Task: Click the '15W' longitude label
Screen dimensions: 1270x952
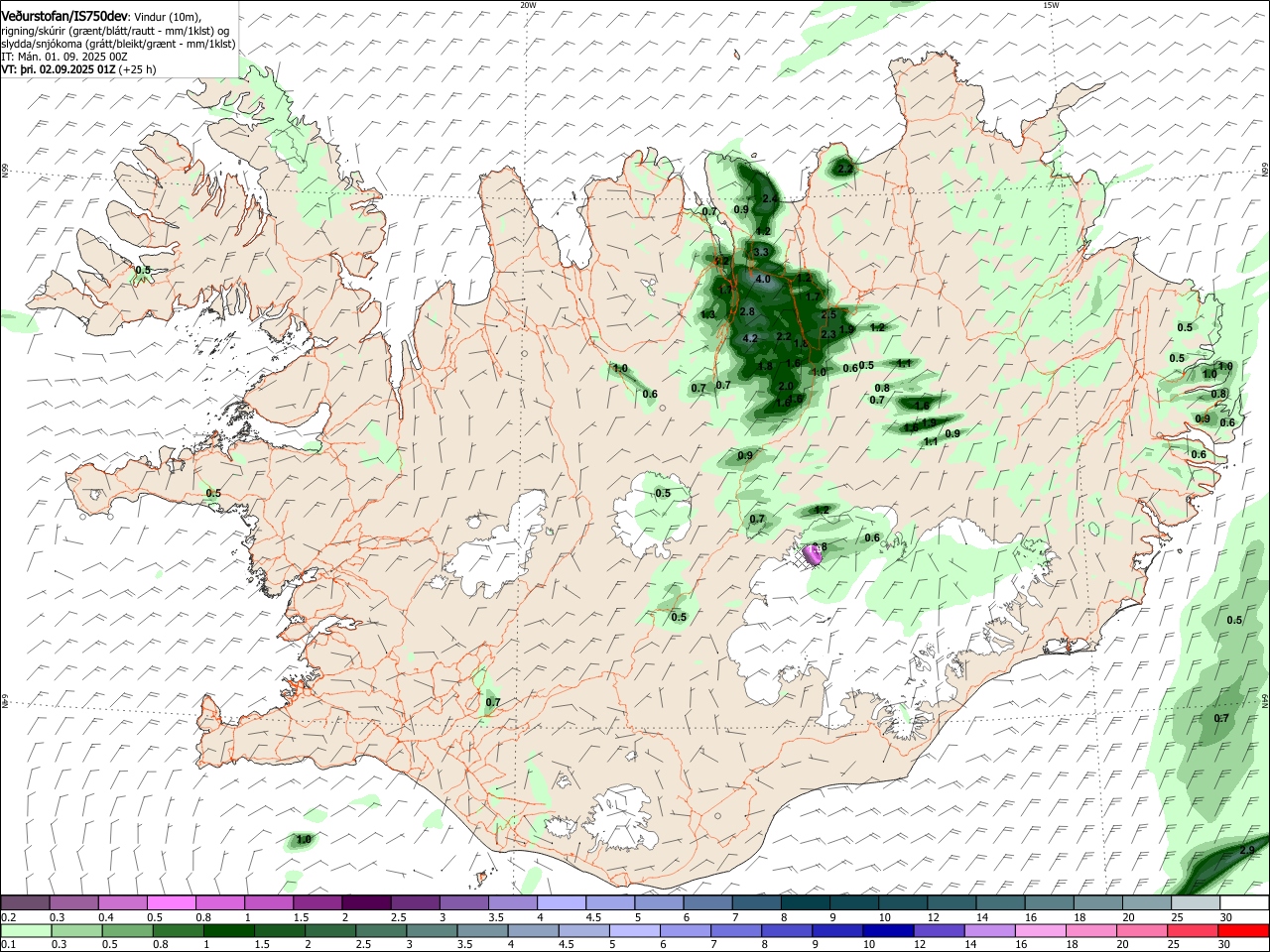Action: pos(1051,5)
